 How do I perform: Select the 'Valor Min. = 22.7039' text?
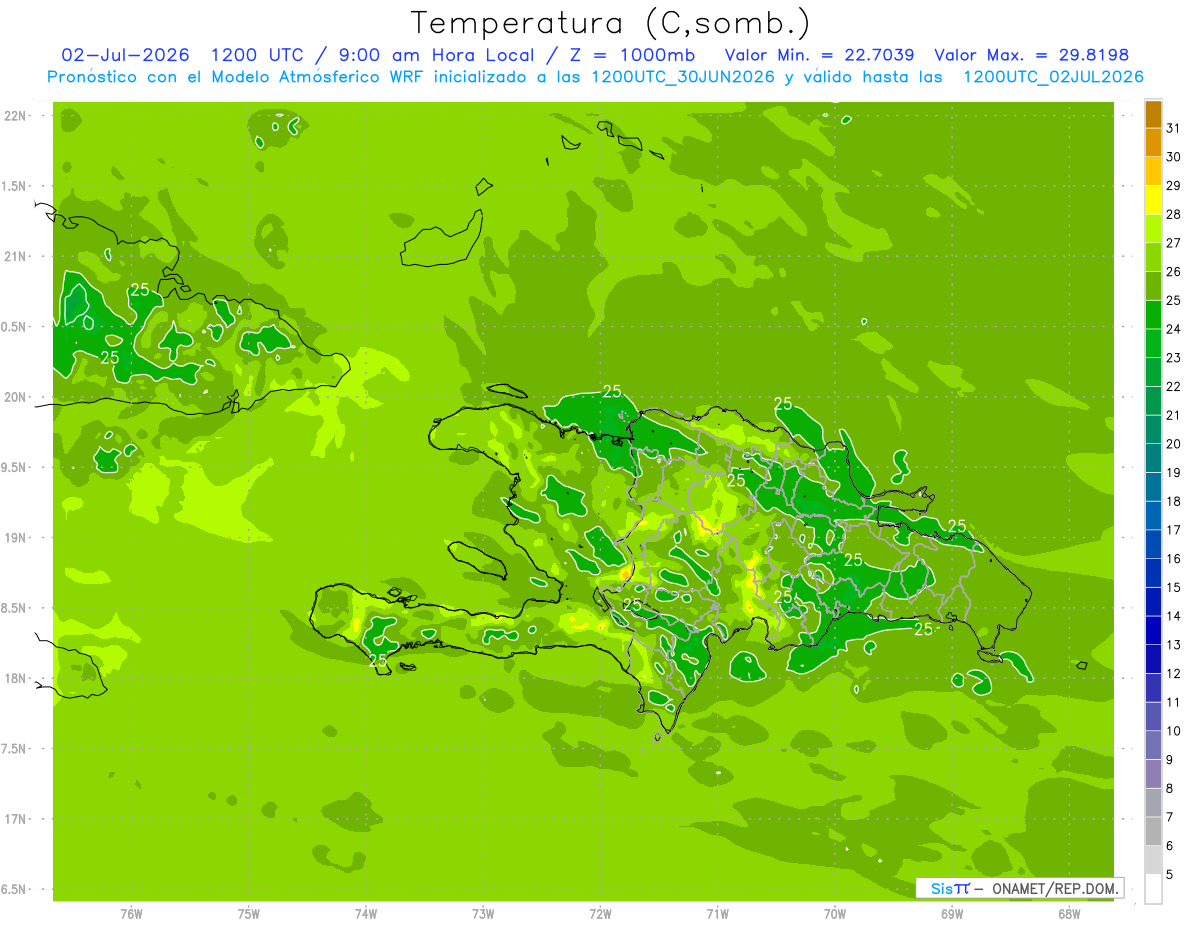point(819,55)
